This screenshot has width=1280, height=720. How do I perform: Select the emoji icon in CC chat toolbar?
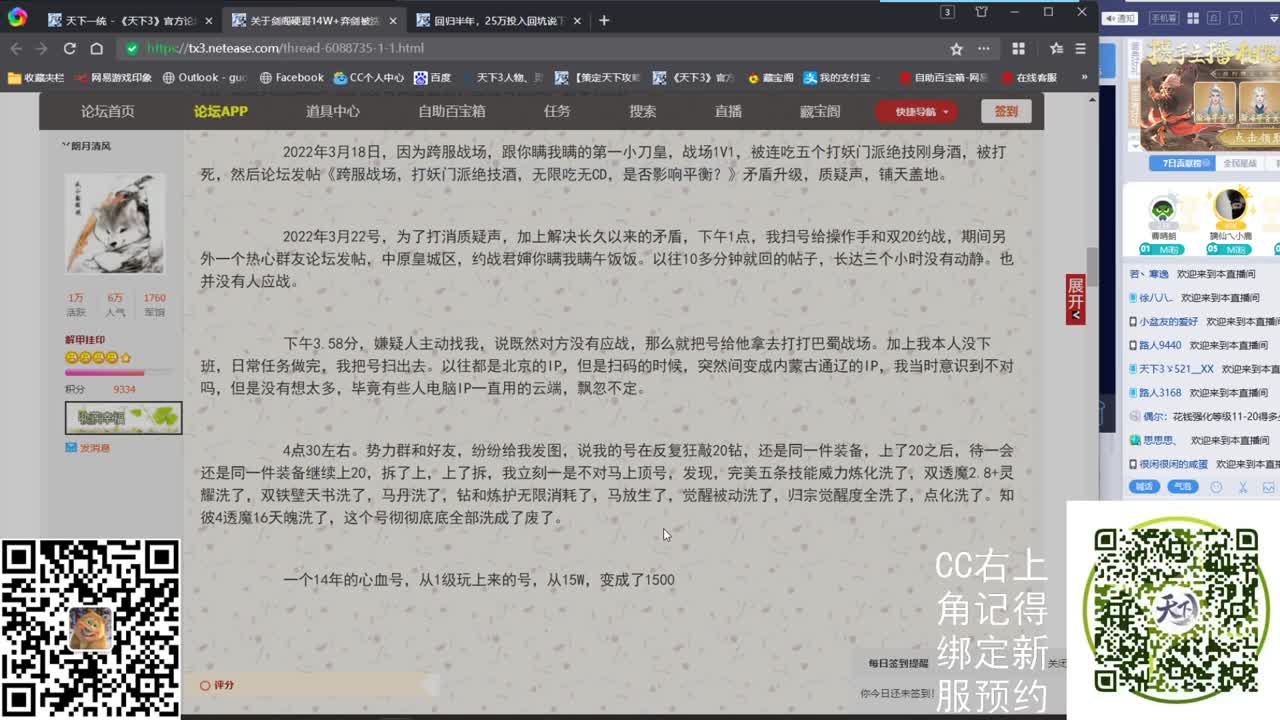pyautogui.click(x=1216, y=484)
